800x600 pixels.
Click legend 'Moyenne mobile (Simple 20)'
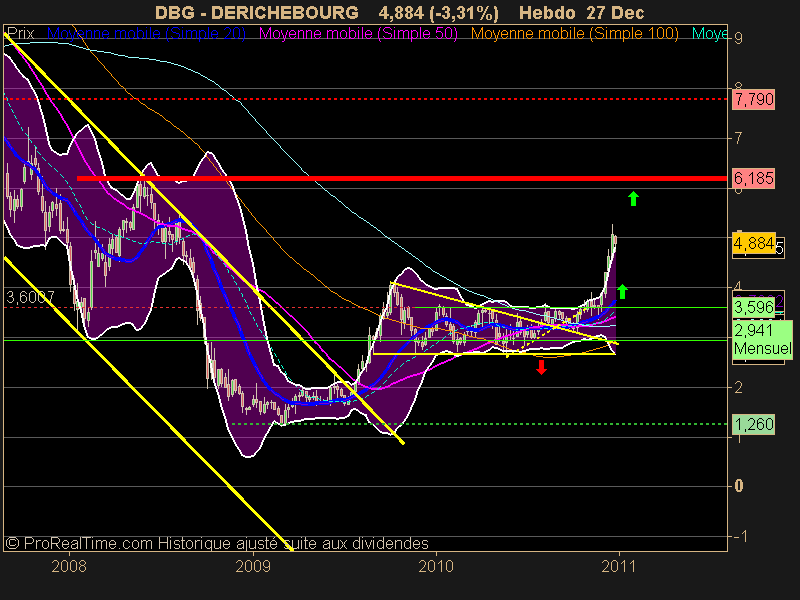click(146, 34)
